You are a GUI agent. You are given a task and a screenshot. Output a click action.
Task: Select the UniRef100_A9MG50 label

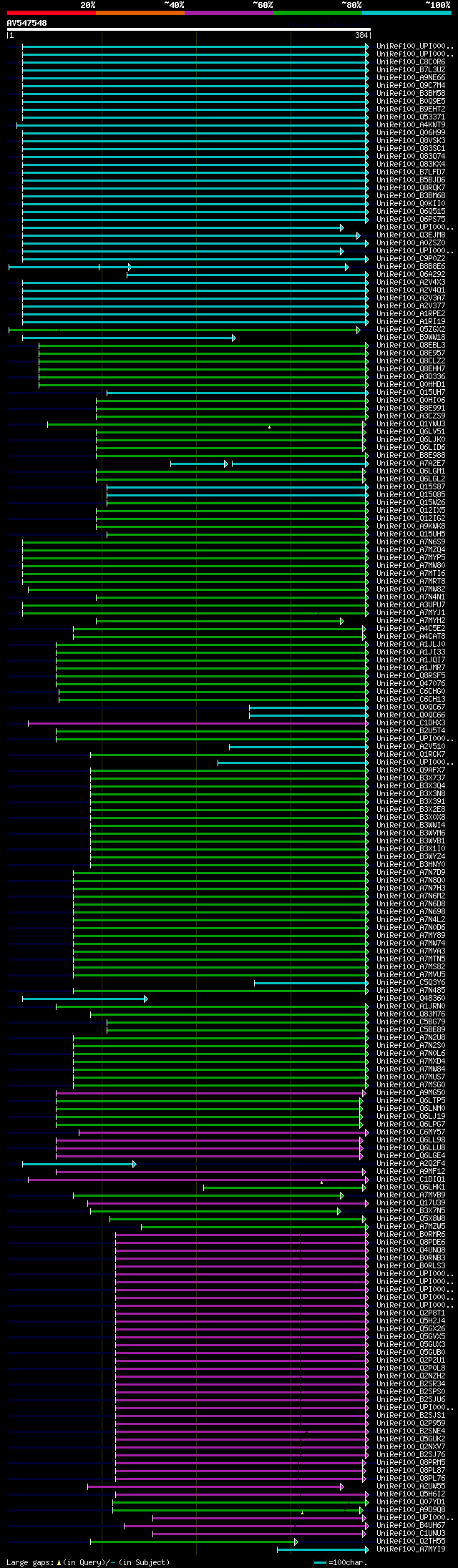411,1093
